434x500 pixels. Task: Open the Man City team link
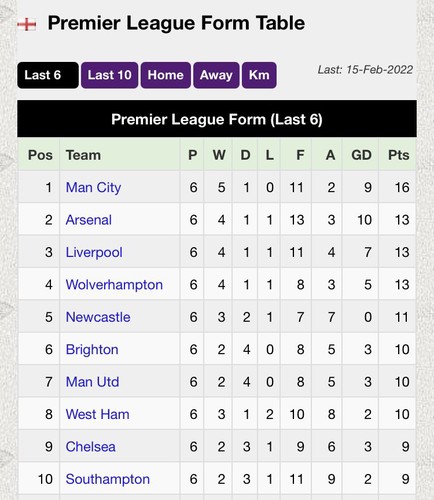tap(93, 187)
